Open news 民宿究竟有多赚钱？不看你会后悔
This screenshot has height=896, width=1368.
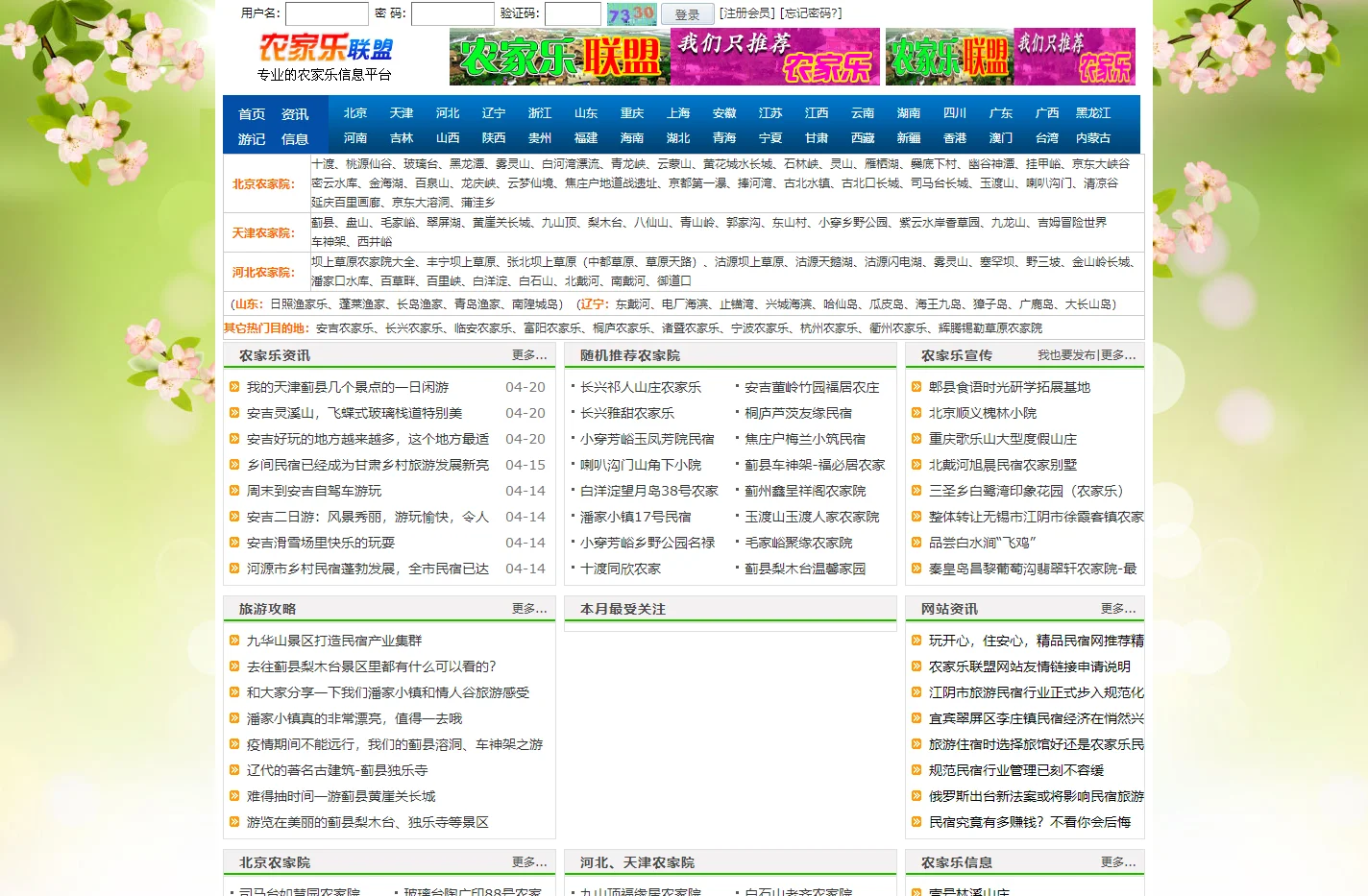[x=1030, y=822]
